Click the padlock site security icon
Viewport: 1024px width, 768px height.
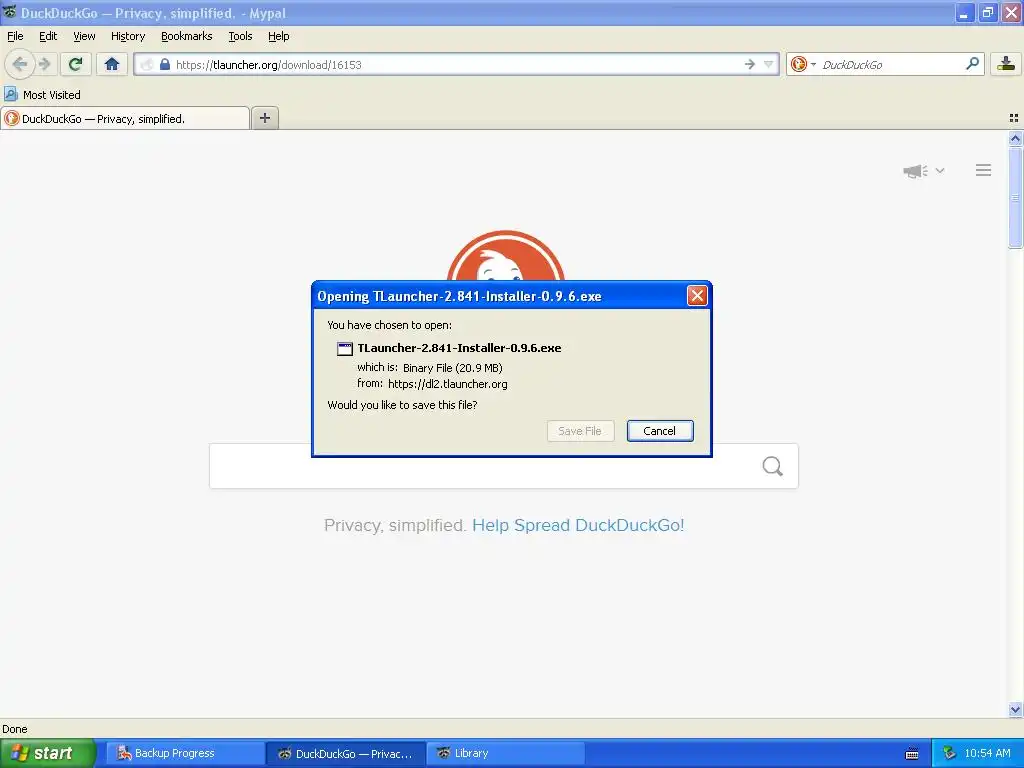(165, 64)
